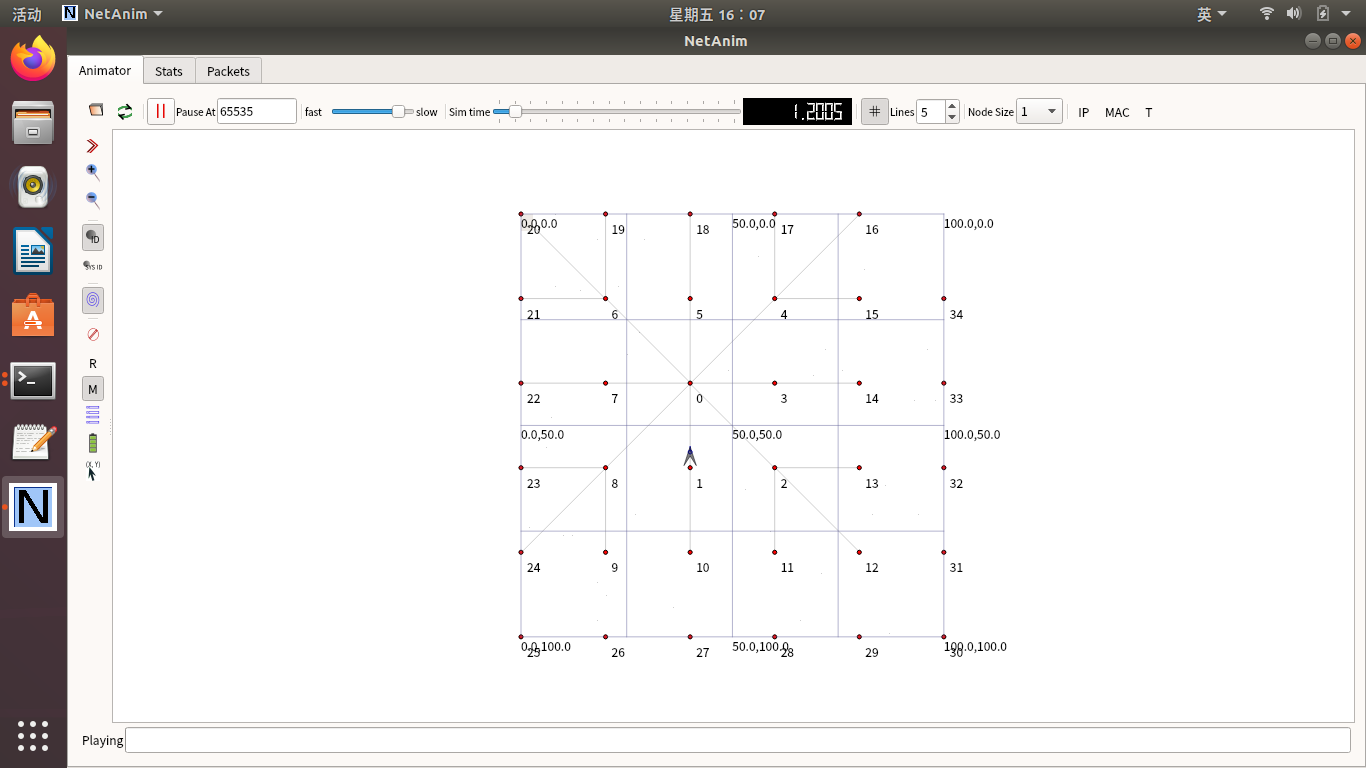Viewport: 1366px width, 768px height.
Task: Click the IP address display button
Action: coord(1083,112)
